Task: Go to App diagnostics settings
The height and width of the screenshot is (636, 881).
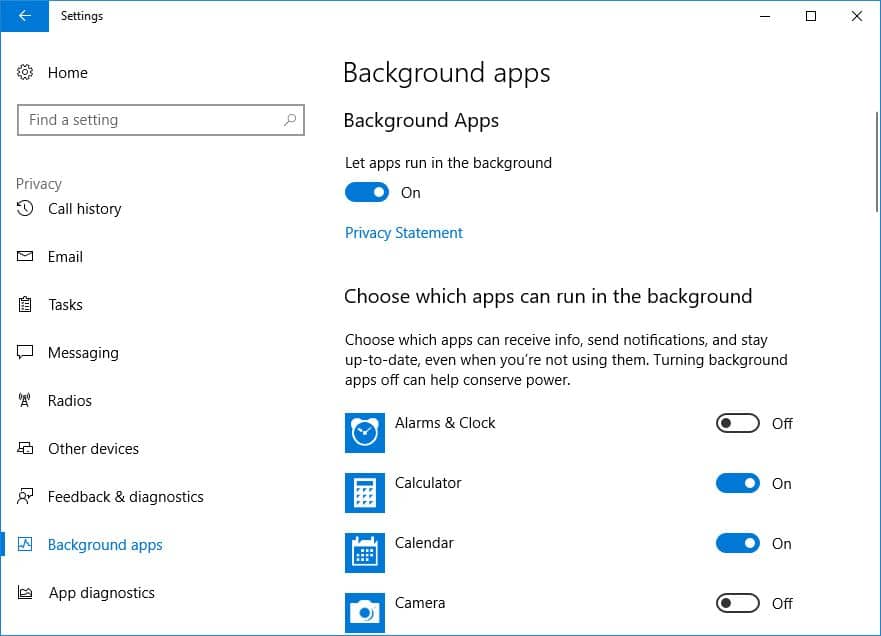Action: [101, 593]
